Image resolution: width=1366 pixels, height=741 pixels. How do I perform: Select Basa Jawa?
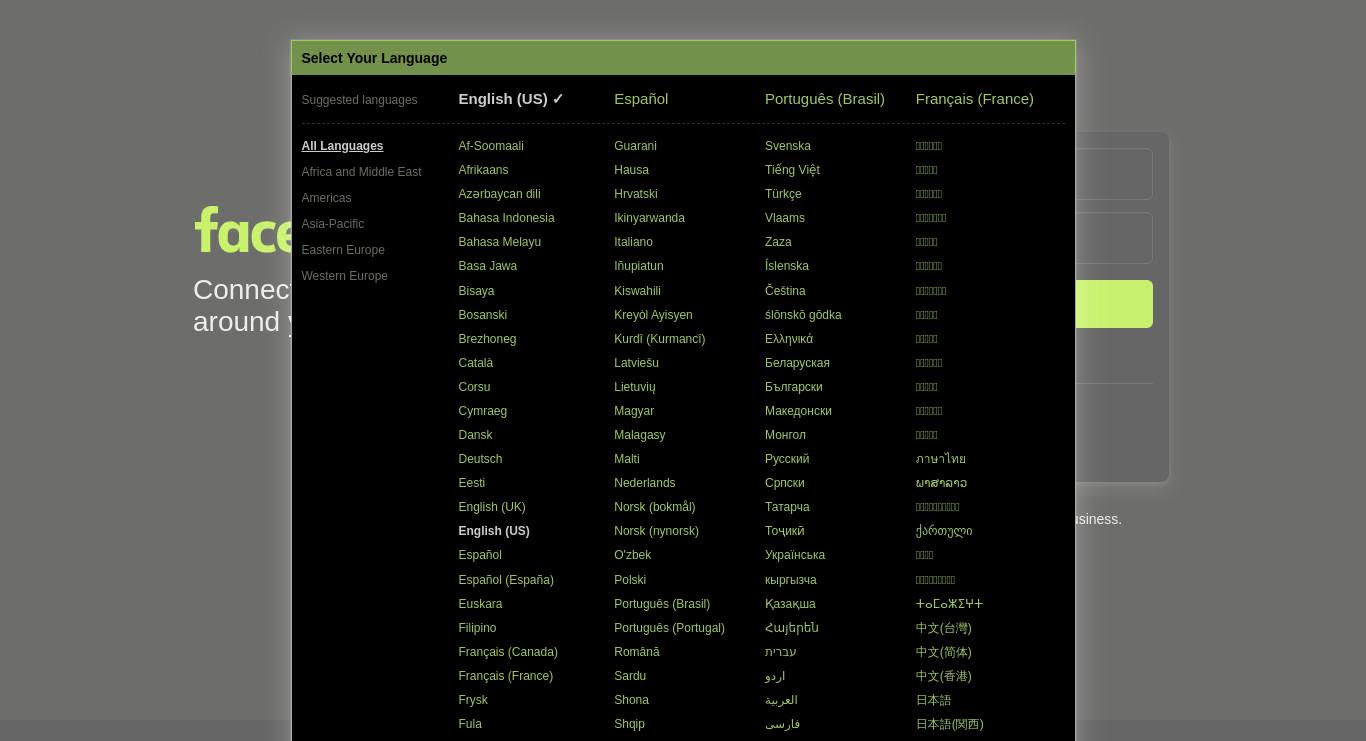pyautogui.click(x=487, y=266)
